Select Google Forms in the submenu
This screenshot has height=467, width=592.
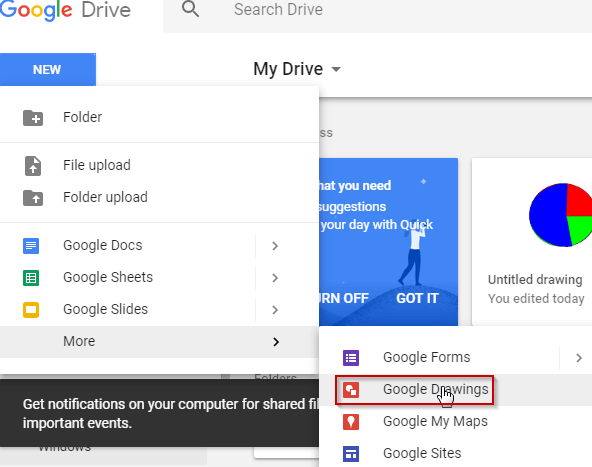(439, 358)
